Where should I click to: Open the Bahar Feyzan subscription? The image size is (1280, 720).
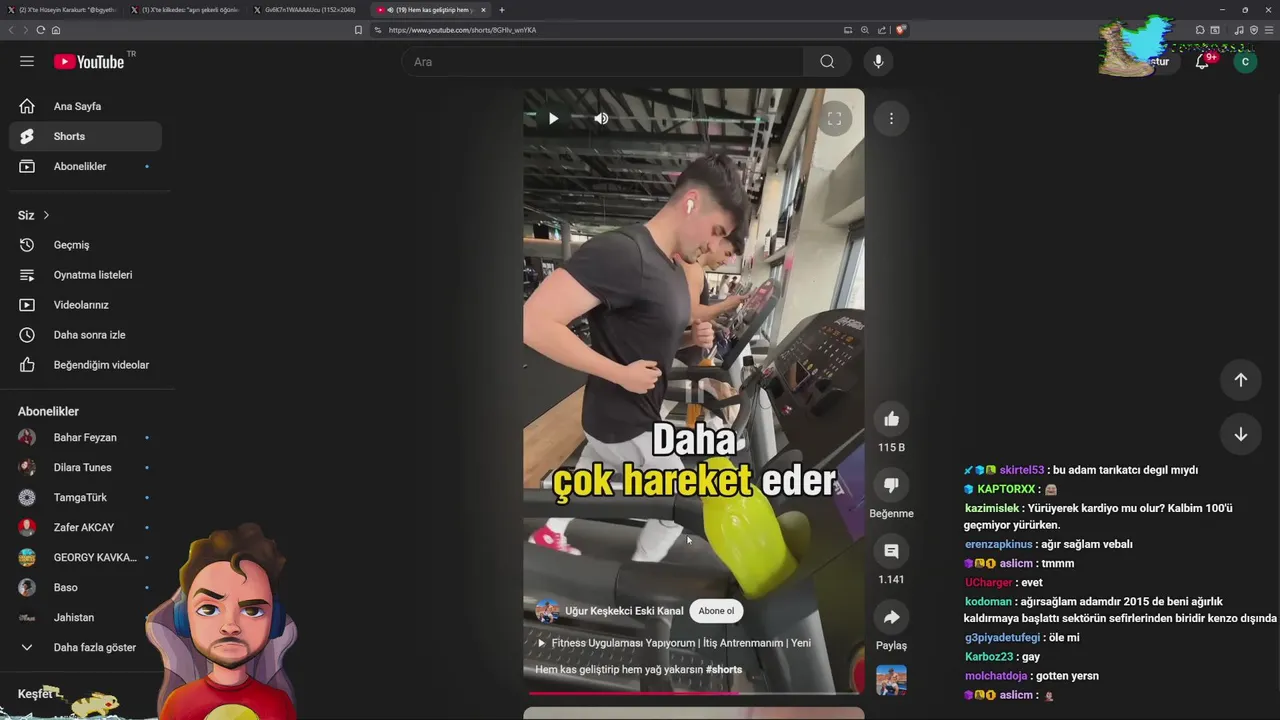85,437
